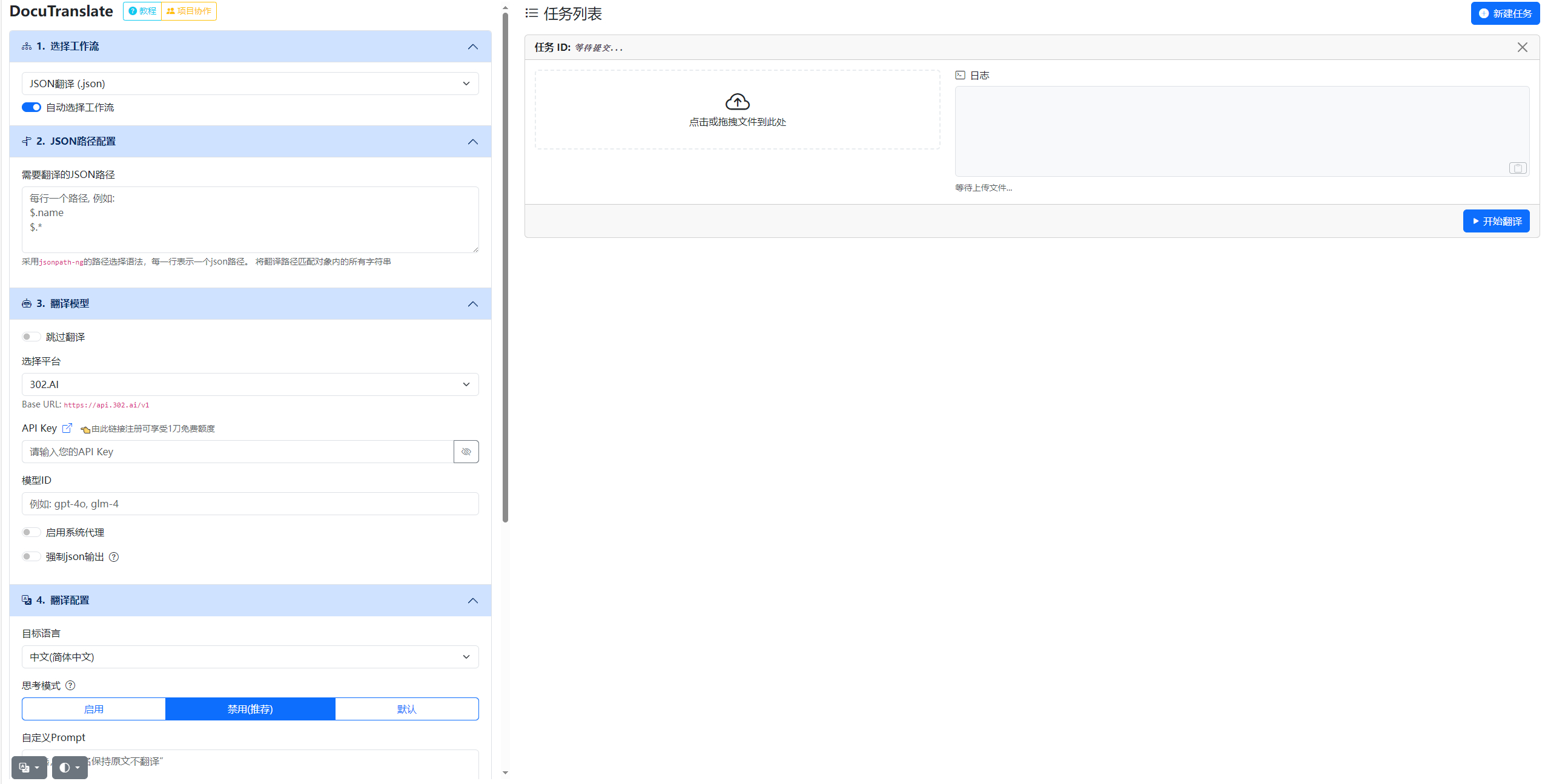Click the help icon beside 强制json输出
Viewport: 1545px width, 784px height.
pyautogui.click(x=114, y=557)
